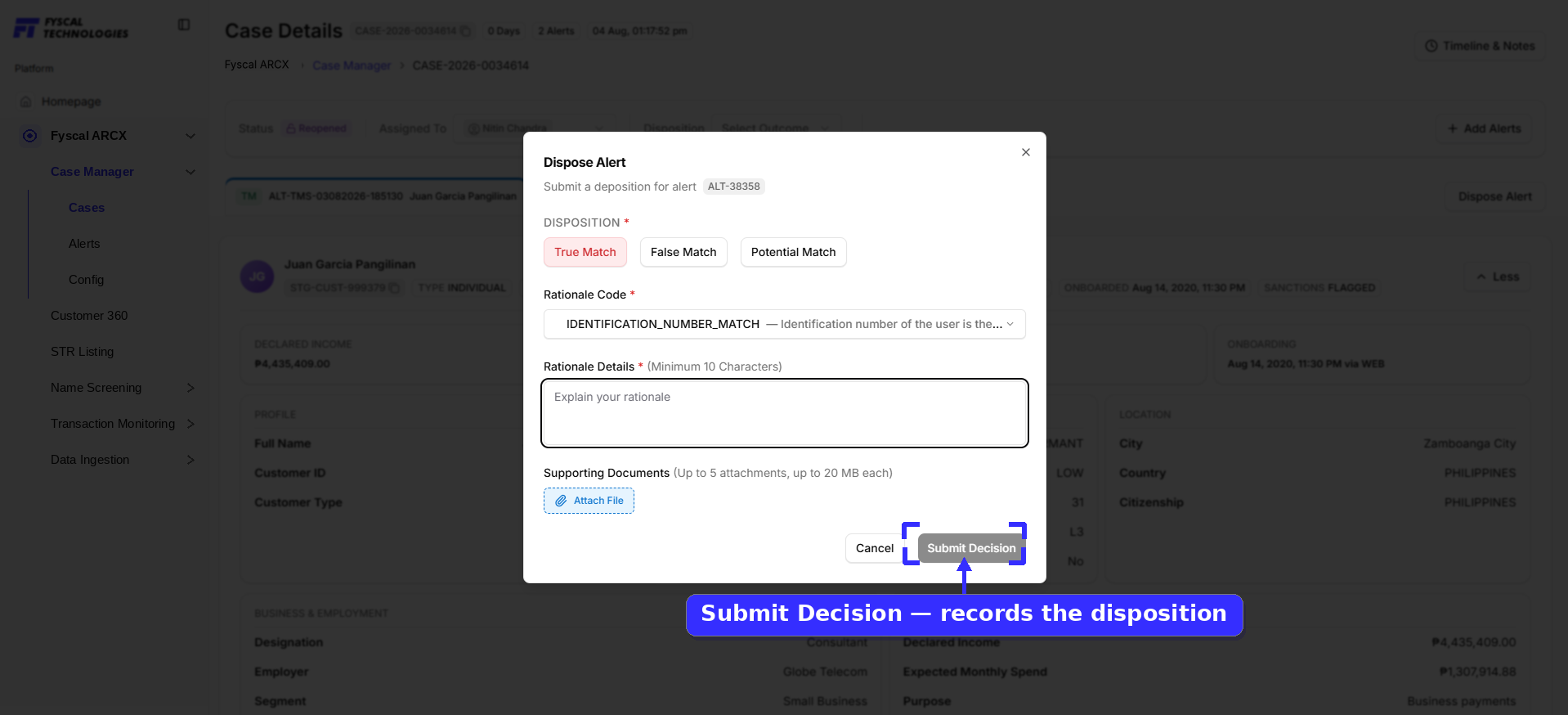
Task: Open the Rationale Code dropdown
Action: click(x=785, y=324)
